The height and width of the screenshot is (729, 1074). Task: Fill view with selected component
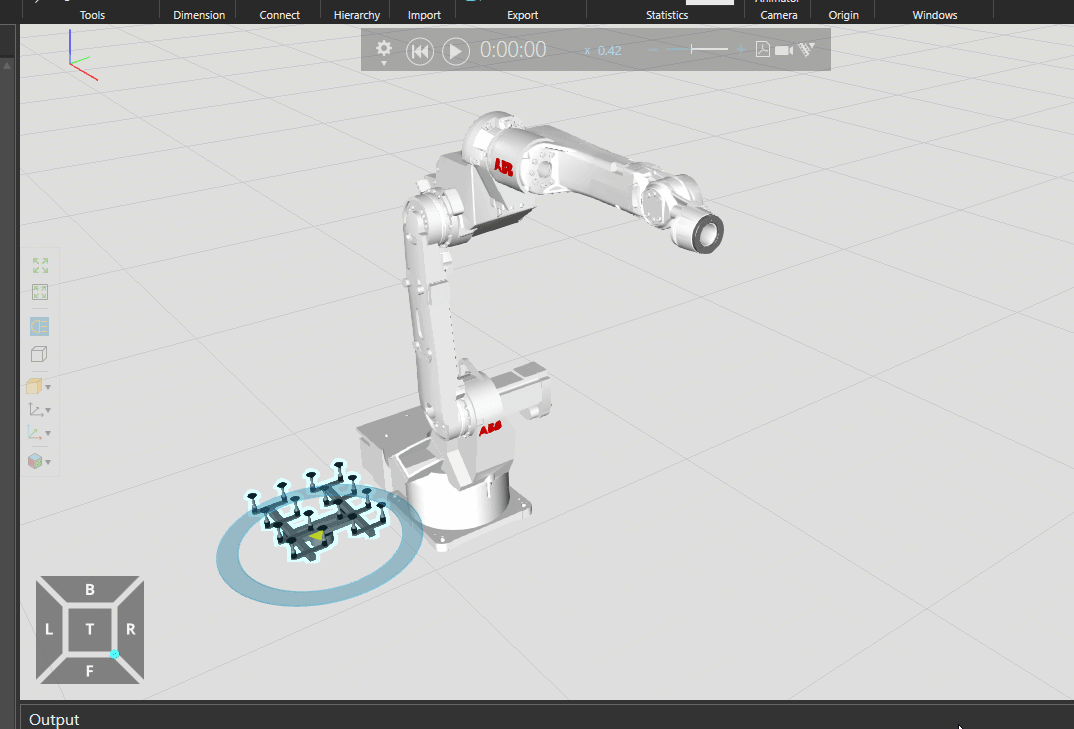point(40,293)
